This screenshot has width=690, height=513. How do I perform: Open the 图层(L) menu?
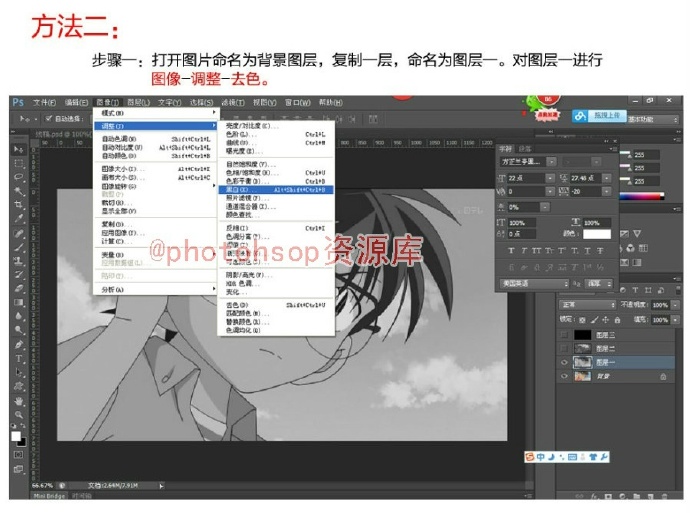[139, 103]
